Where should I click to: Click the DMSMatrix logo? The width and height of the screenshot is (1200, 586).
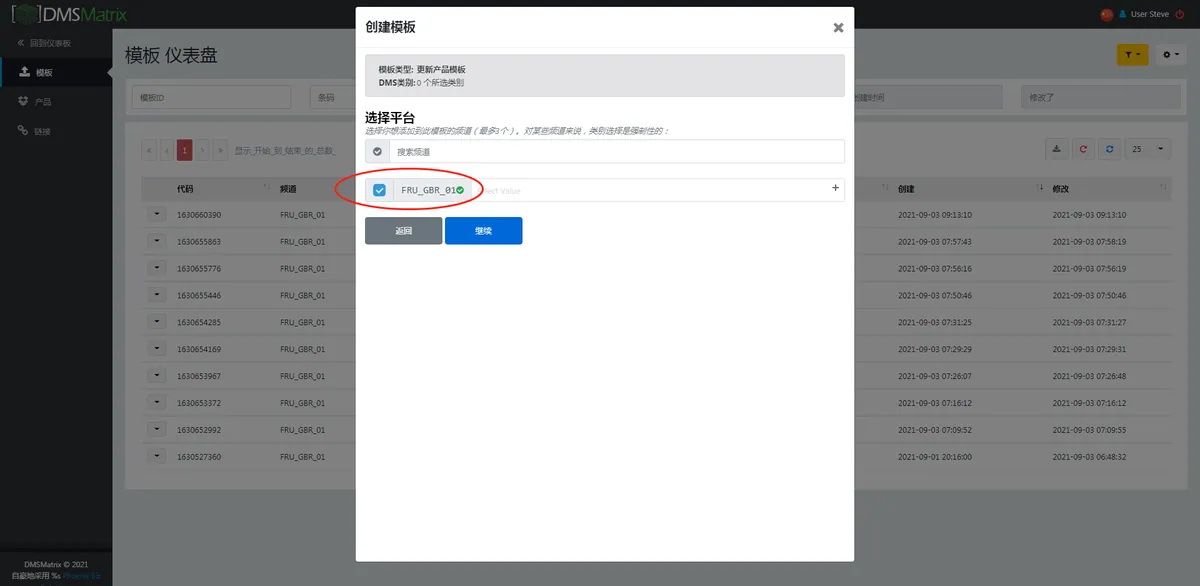point(70,15)
